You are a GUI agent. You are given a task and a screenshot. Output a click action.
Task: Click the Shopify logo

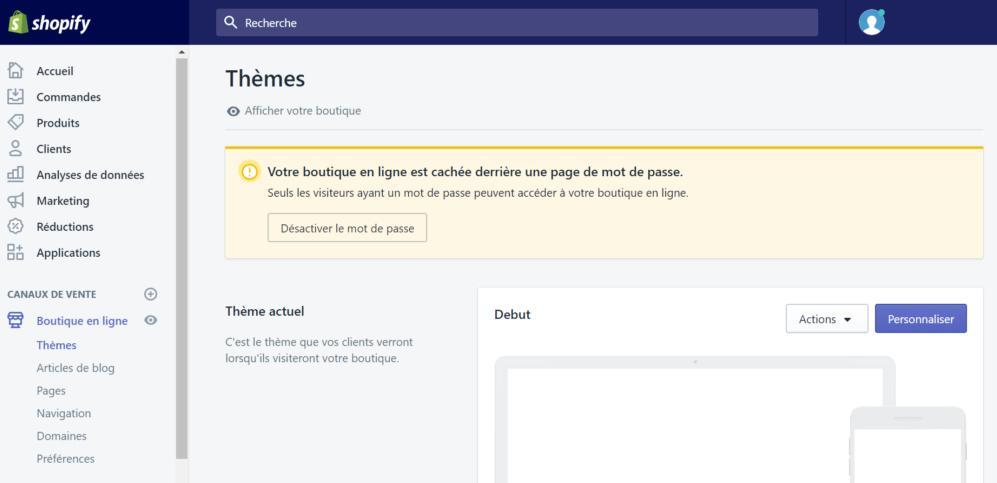(50, 22)
